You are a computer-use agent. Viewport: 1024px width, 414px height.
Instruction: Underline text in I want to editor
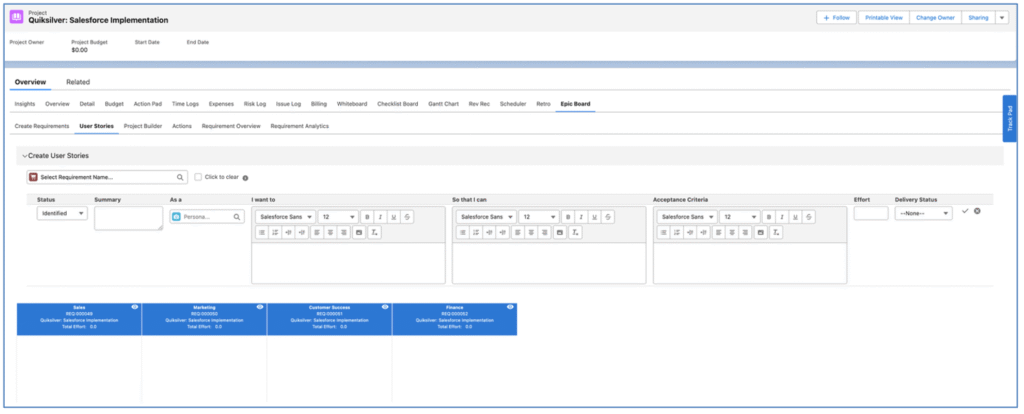pos(394,217)
